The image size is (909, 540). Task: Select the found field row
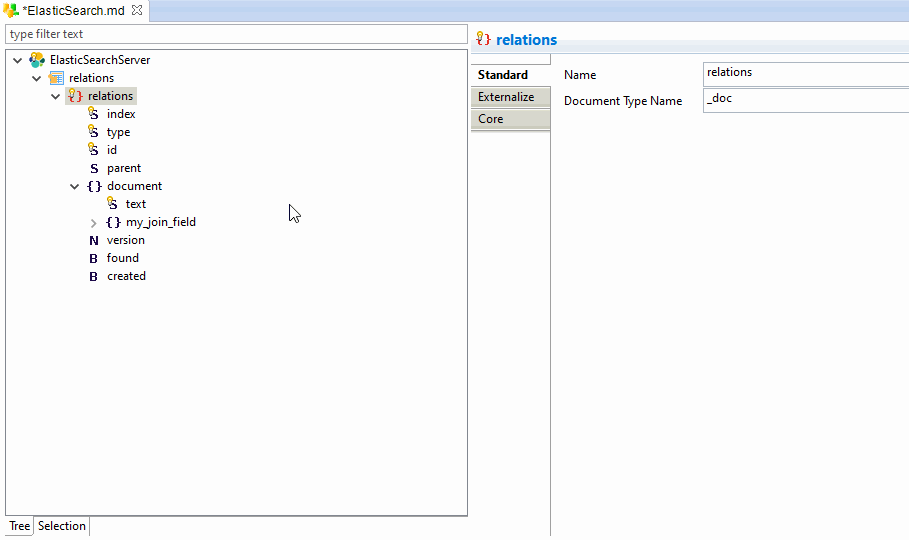coord(122,258)
